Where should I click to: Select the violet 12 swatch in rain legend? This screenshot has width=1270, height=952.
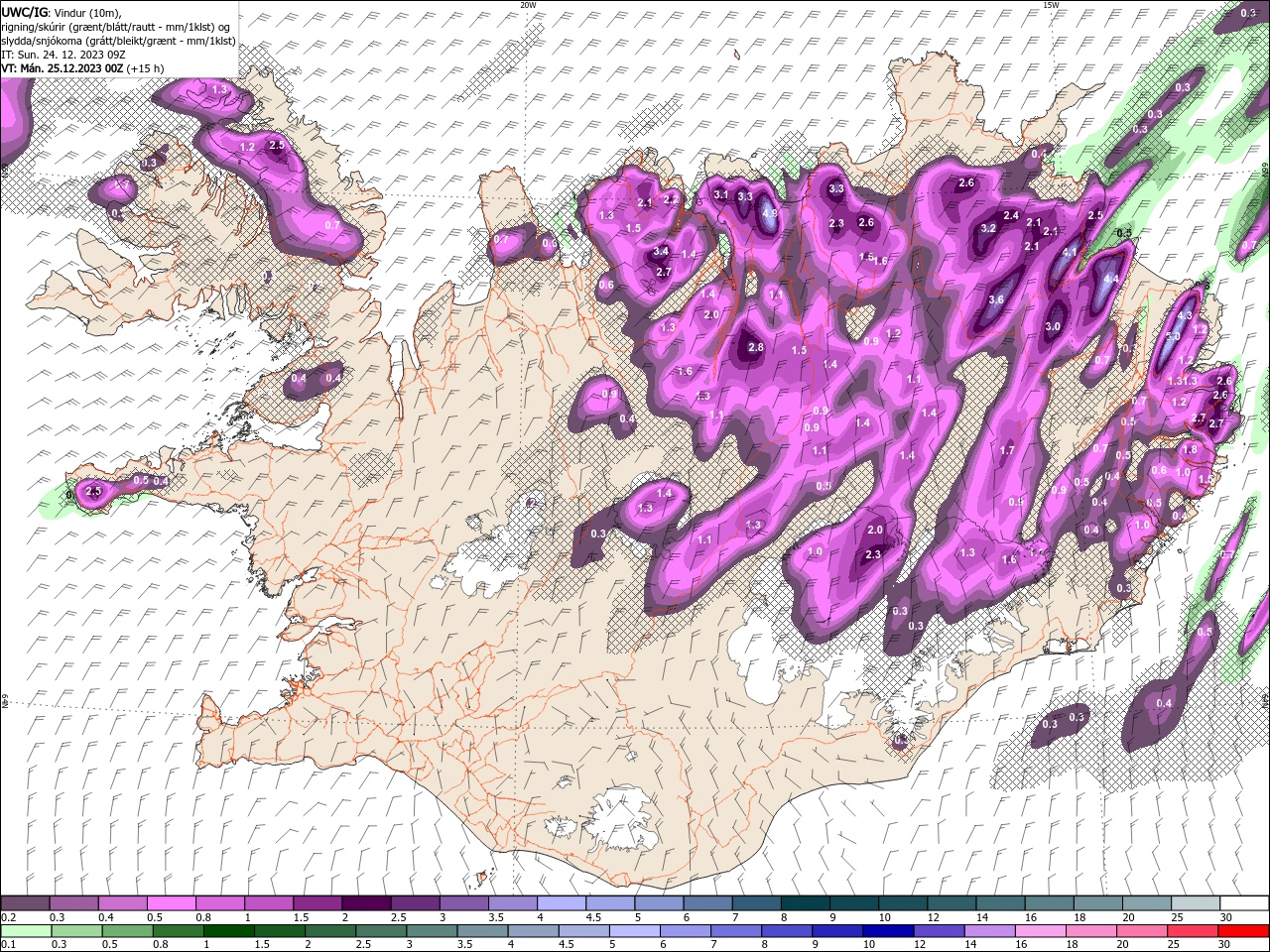tap(939, 931)
